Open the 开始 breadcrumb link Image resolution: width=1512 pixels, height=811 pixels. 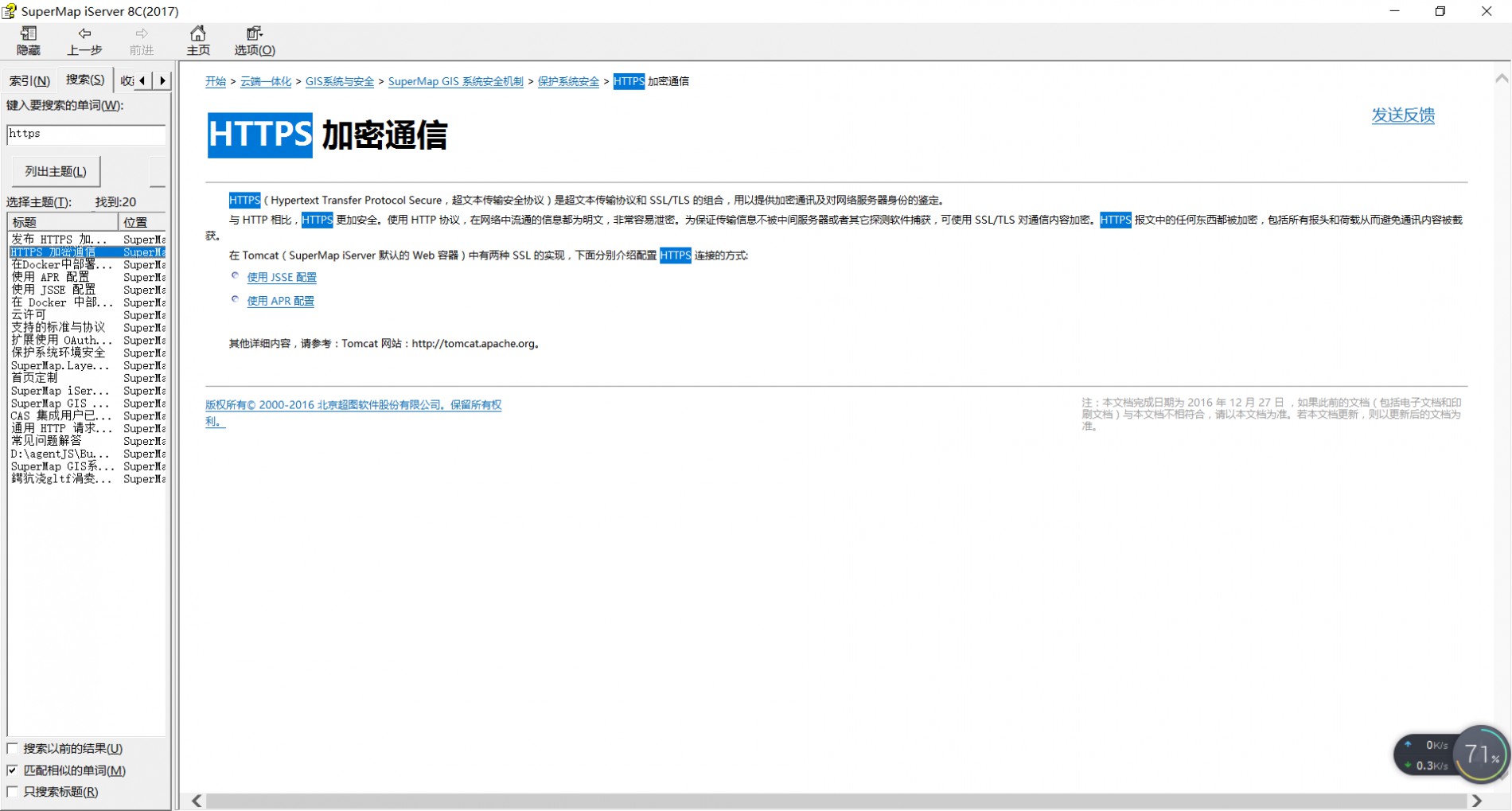[216, 81]
